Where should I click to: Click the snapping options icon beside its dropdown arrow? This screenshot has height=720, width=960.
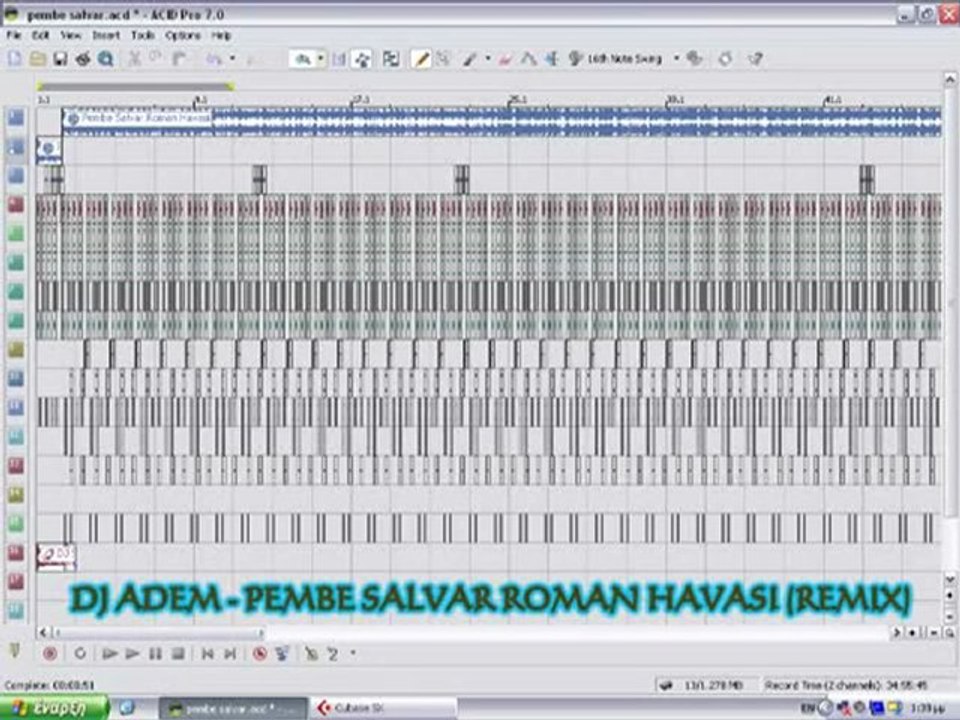(x=303, y=59)
